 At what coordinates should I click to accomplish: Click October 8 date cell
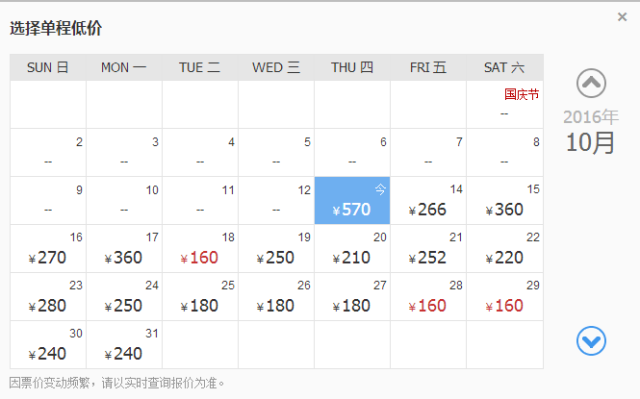click(504, 153)
